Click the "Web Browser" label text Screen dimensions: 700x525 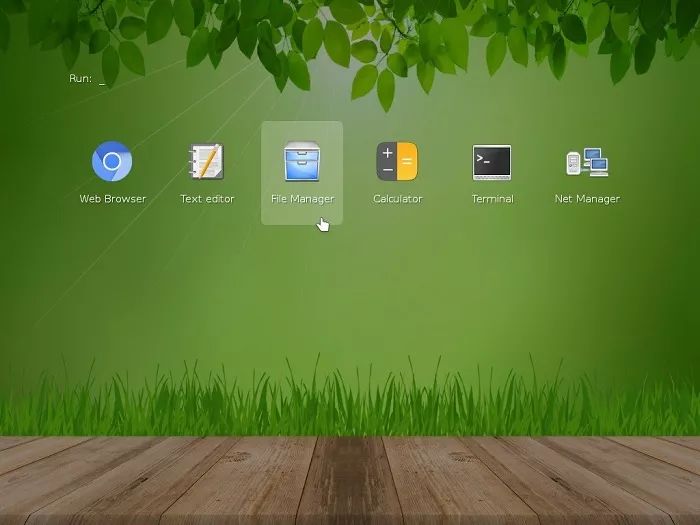[x=112, y=199]
